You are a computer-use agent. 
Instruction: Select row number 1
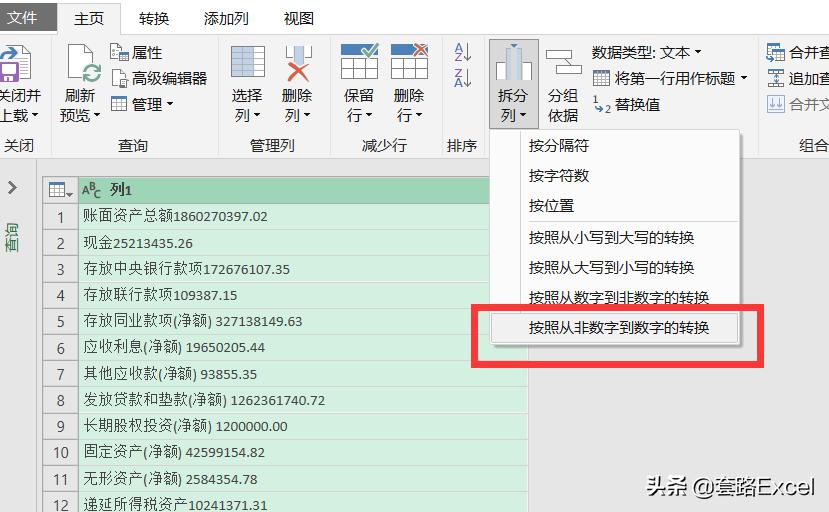[x=61, y=217]
